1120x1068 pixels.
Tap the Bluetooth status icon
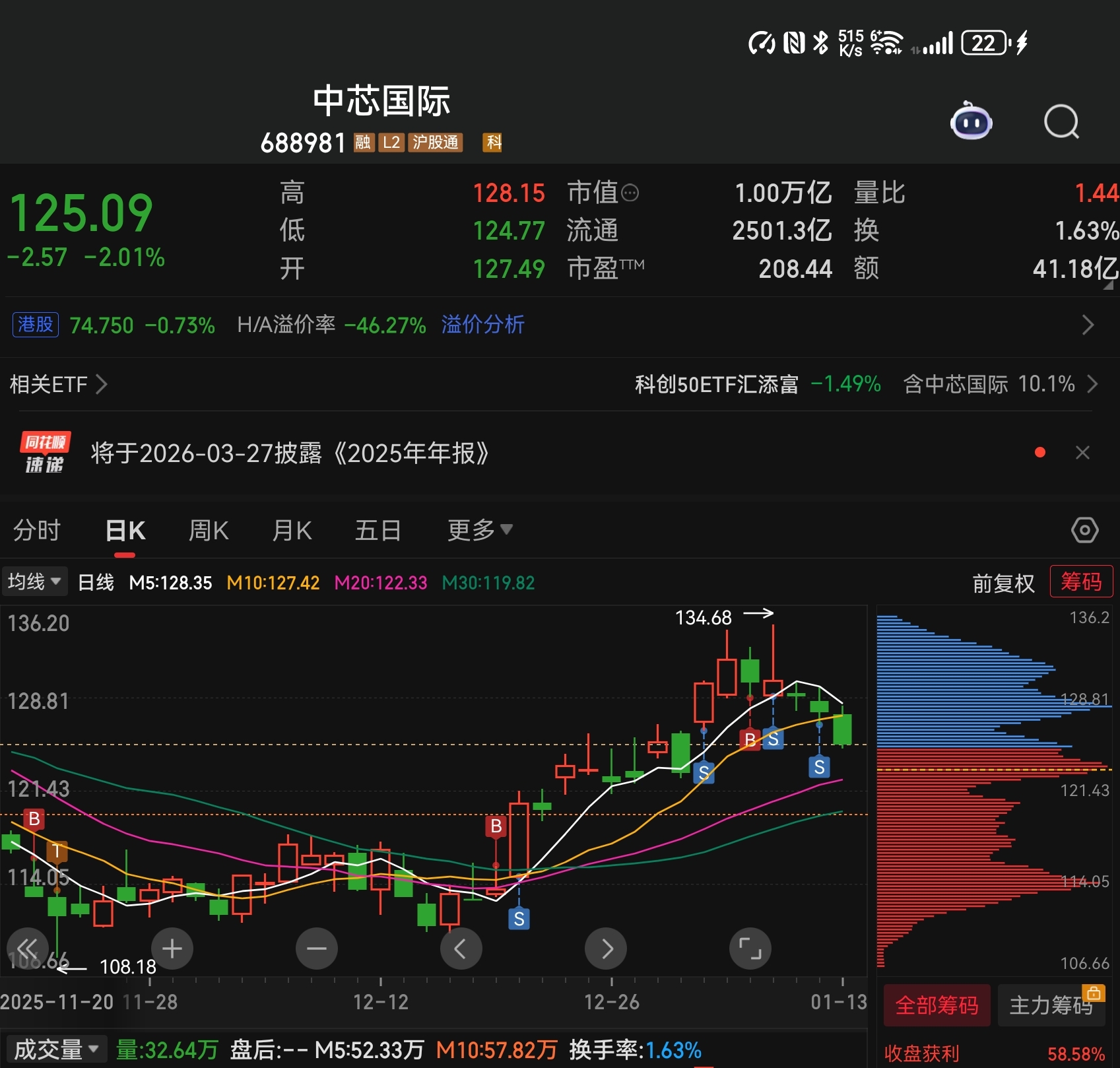[x=820, y=43]
